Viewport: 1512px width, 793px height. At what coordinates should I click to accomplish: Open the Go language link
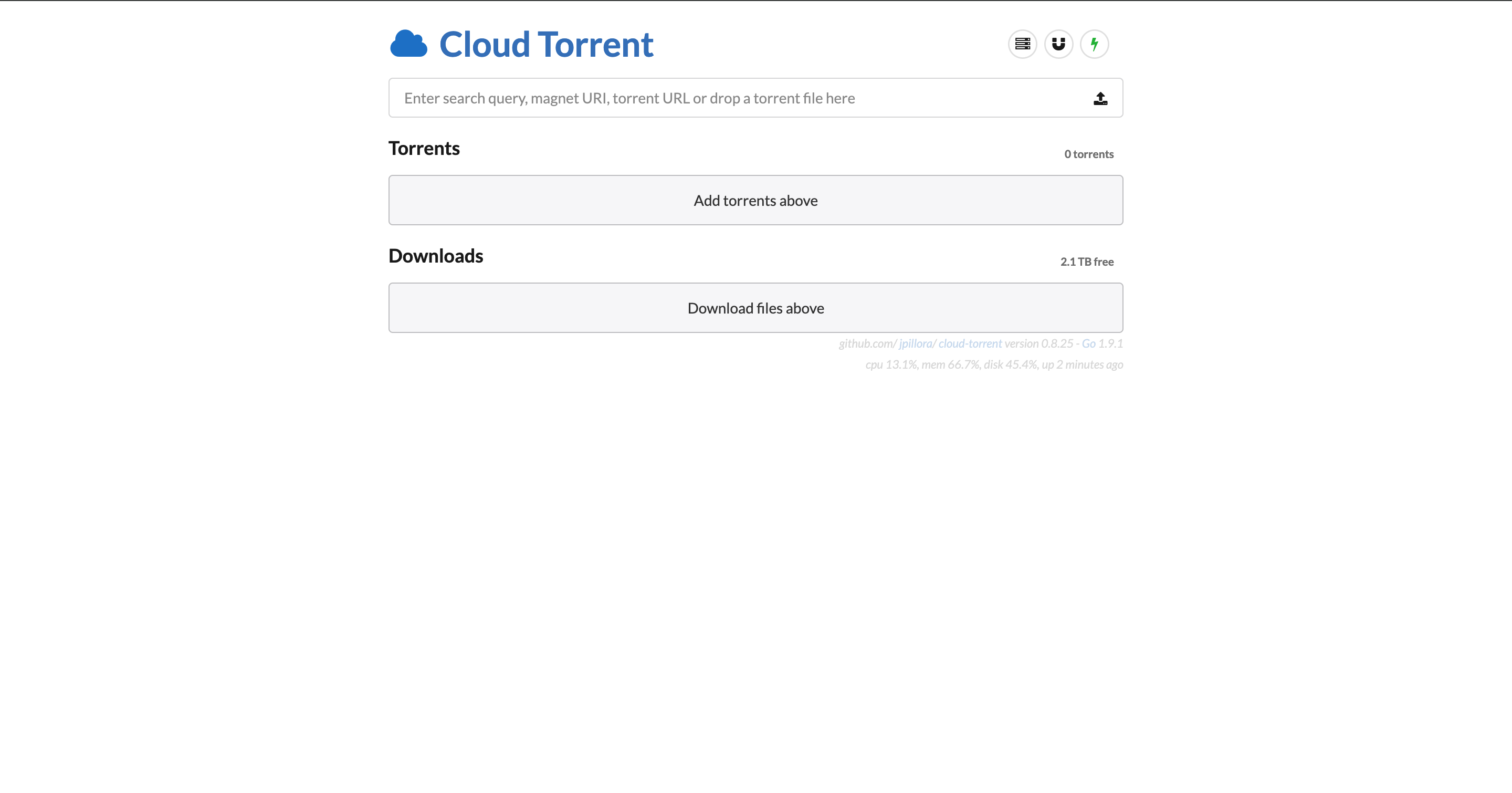click(1088, 343)
